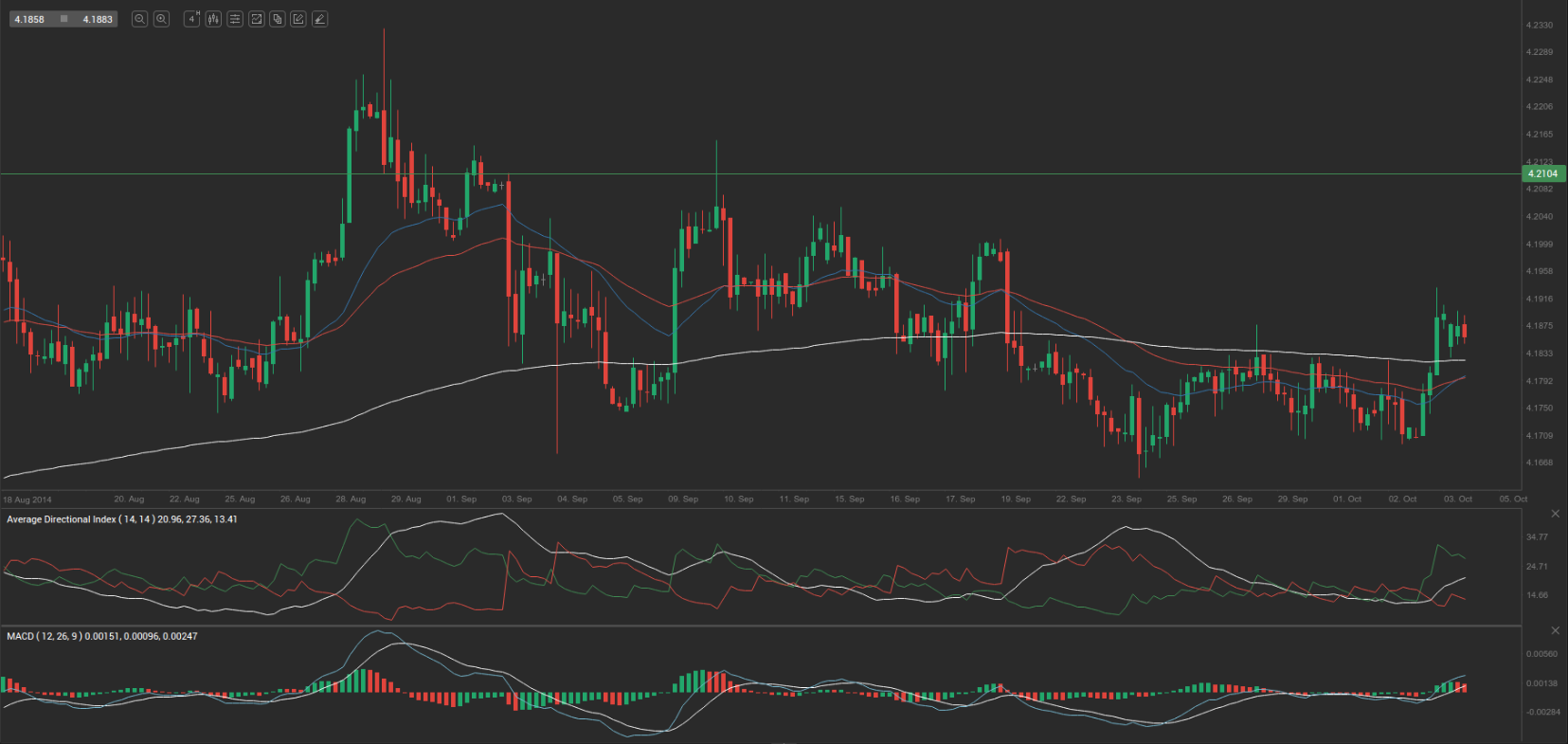Close the Average Directional Index panel
1568x744 pixels.
tap(1555, 514)
